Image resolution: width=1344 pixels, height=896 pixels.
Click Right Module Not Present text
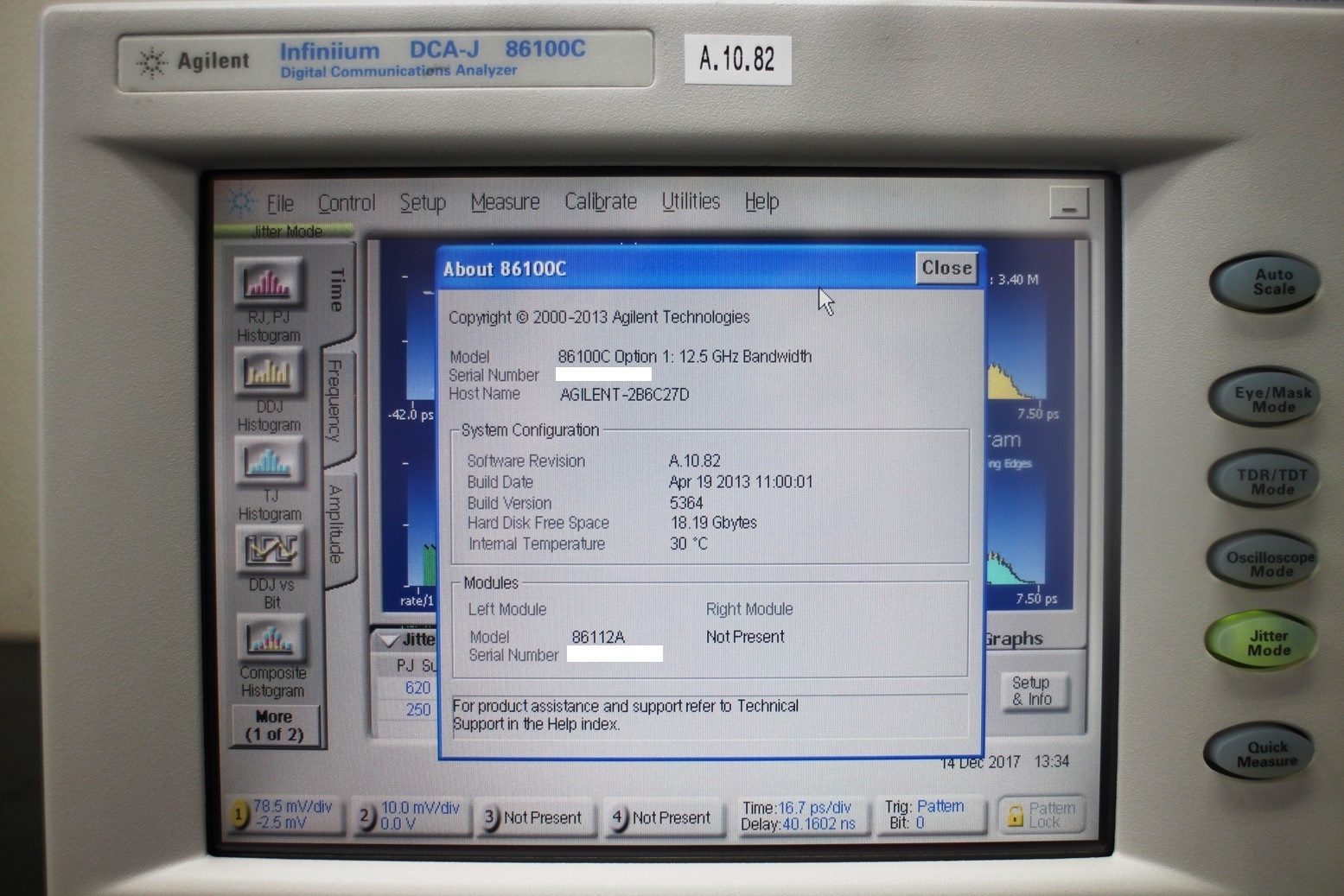pos(745,637)
